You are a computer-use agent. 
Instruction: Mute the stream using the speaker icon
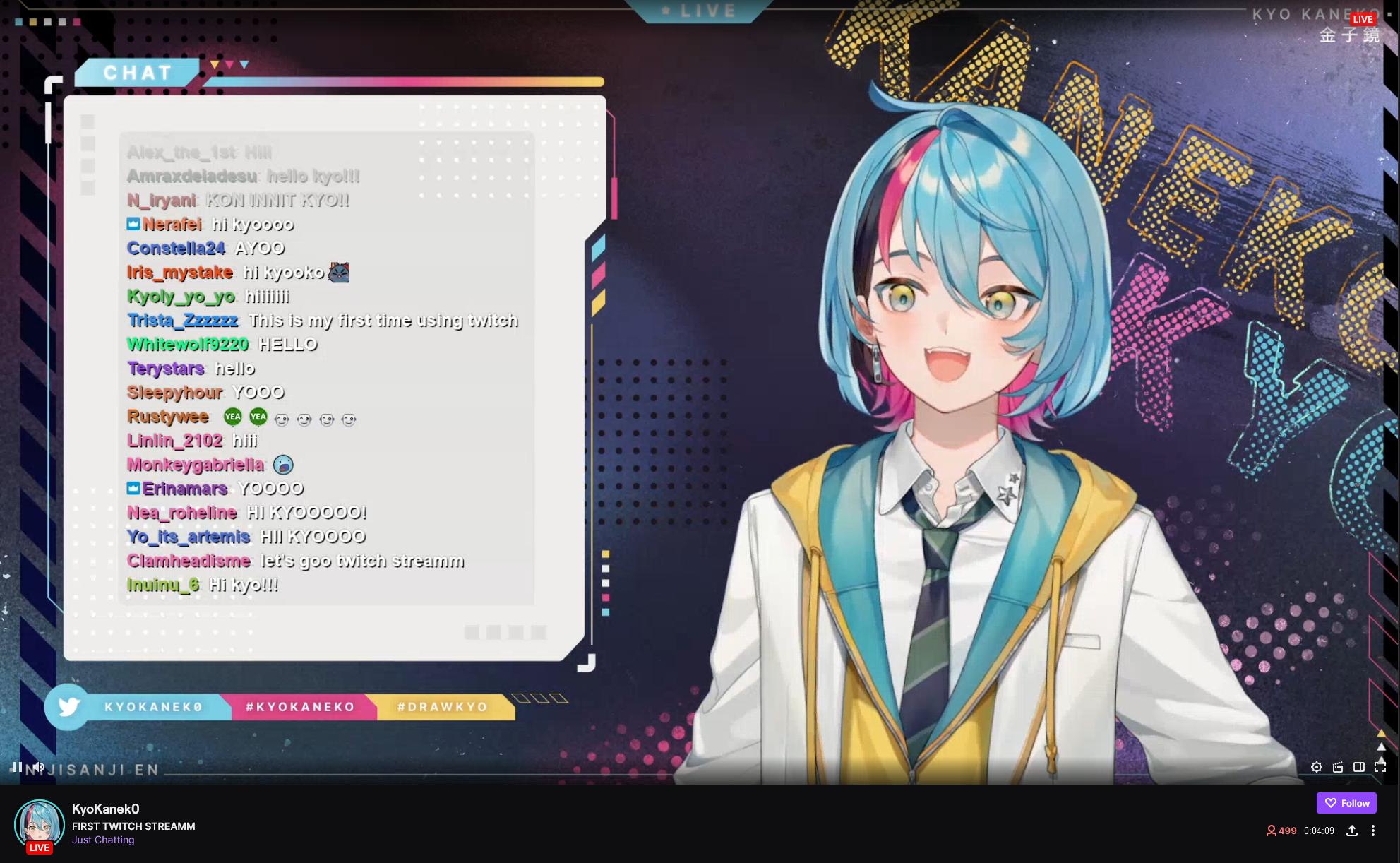coord(39,767)
